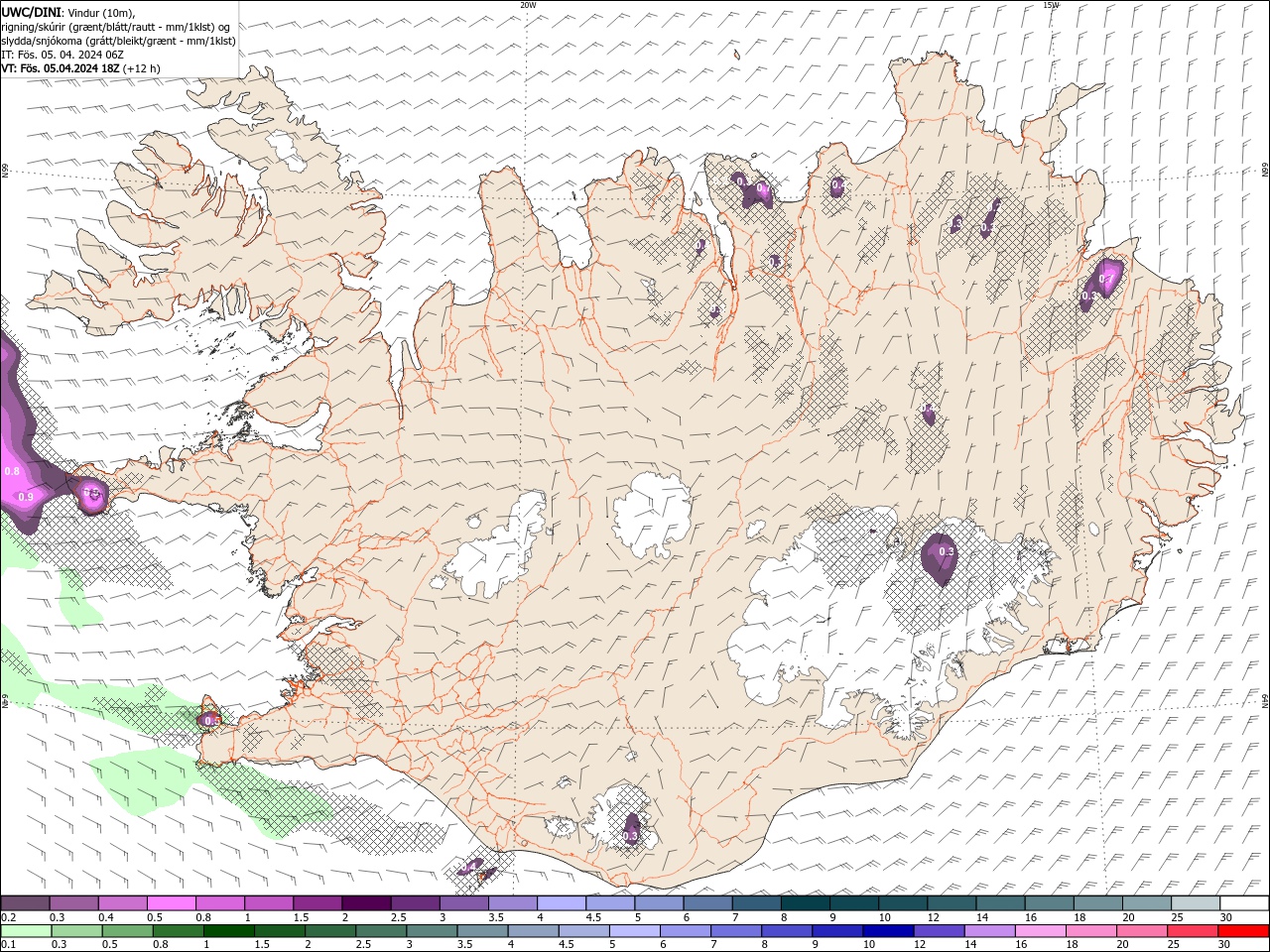Pick the rain swatch between 3 and 3.5
This screenshot has width=1270, height=952.
432,931
